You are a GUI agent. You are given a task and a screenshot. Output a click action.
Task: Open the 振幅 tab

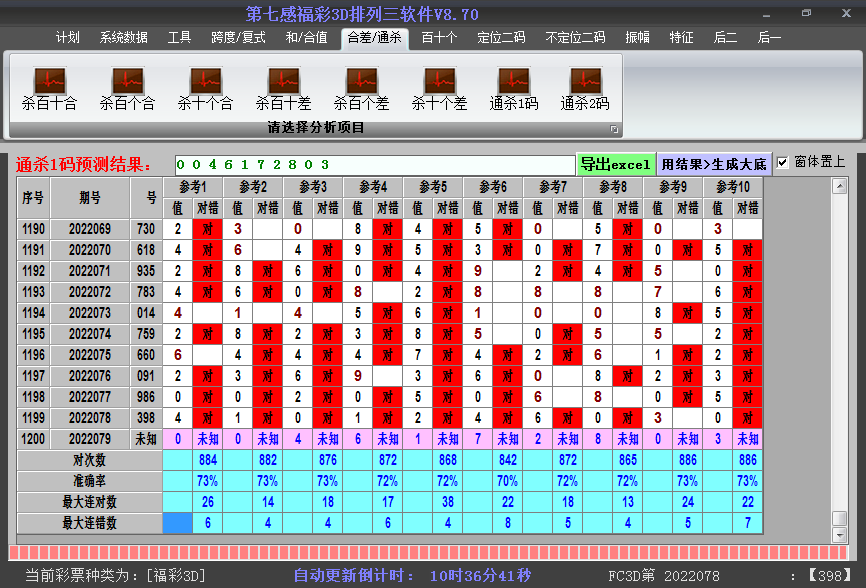637,37
